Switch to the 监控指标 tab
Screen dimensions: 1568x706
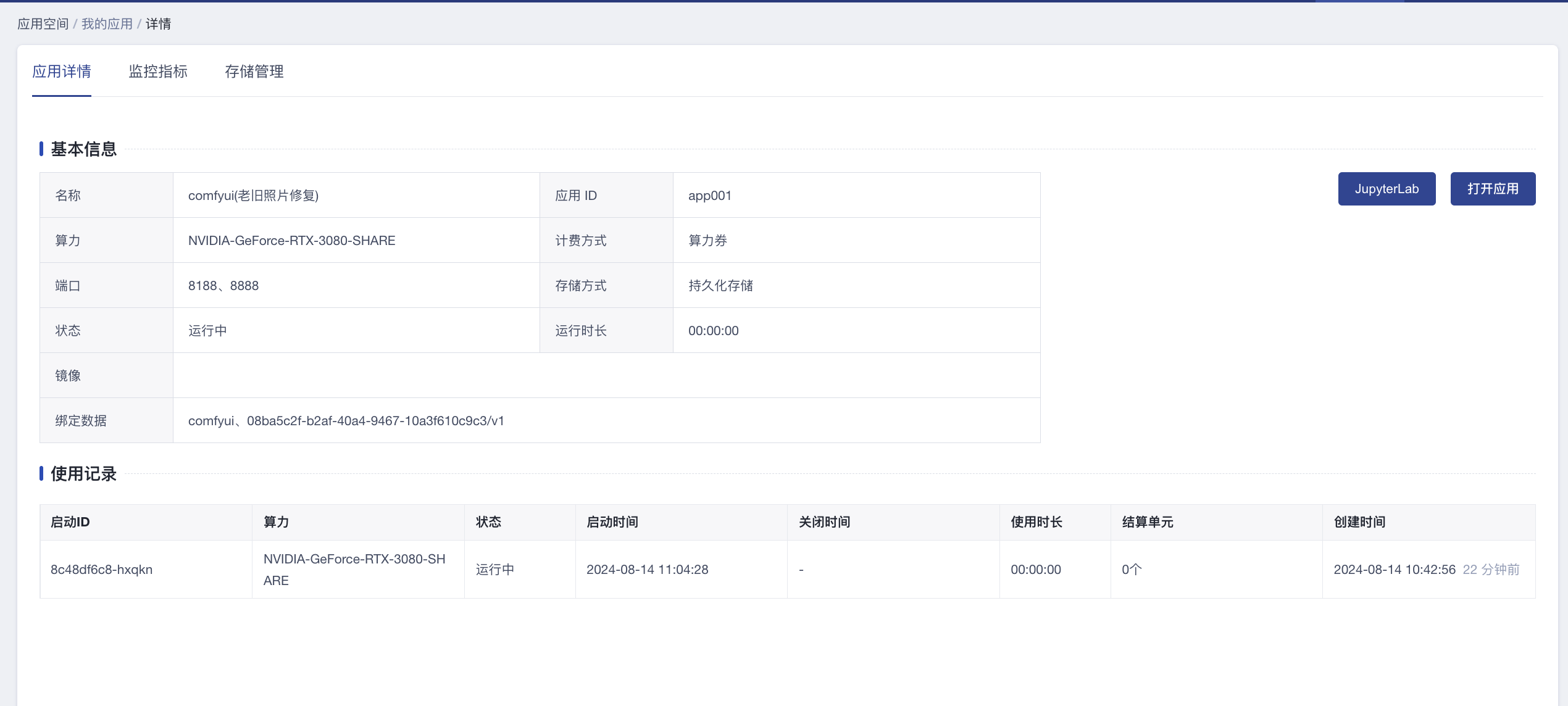[x=158, y=72]
